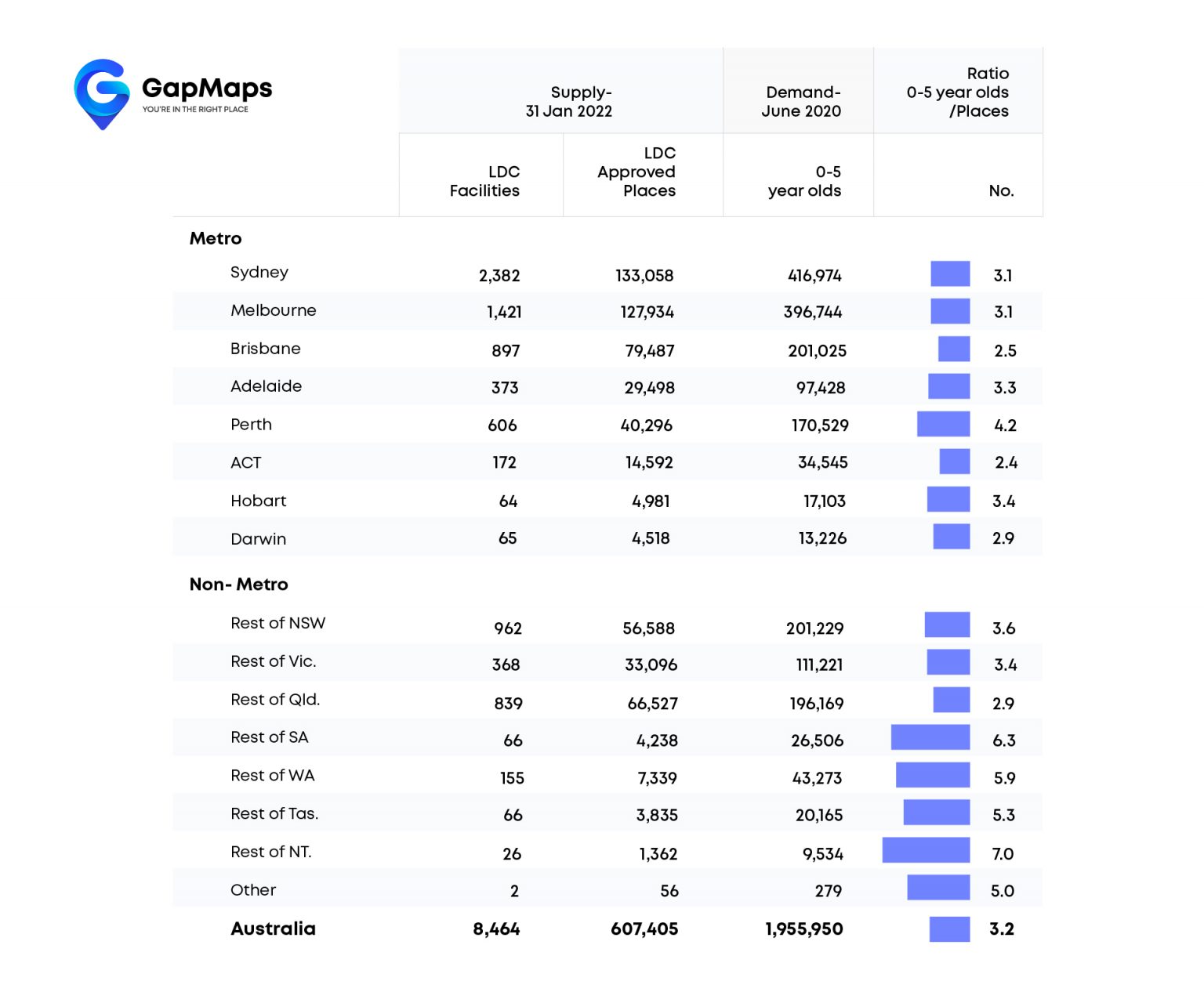
Task: Click the Metro section heading
Action: [x=216, y=238]
